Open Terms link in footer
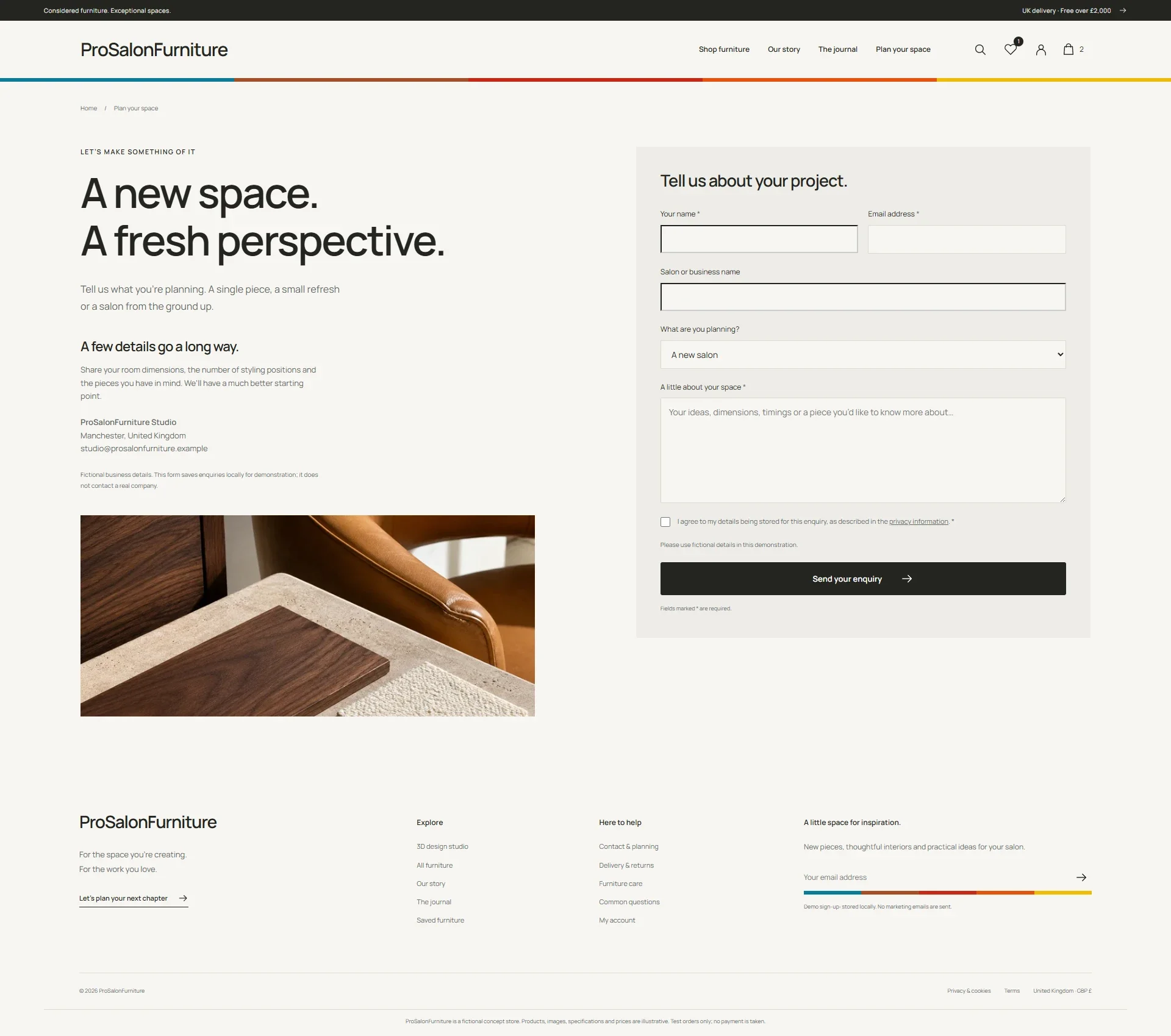 pos(1012,991)
